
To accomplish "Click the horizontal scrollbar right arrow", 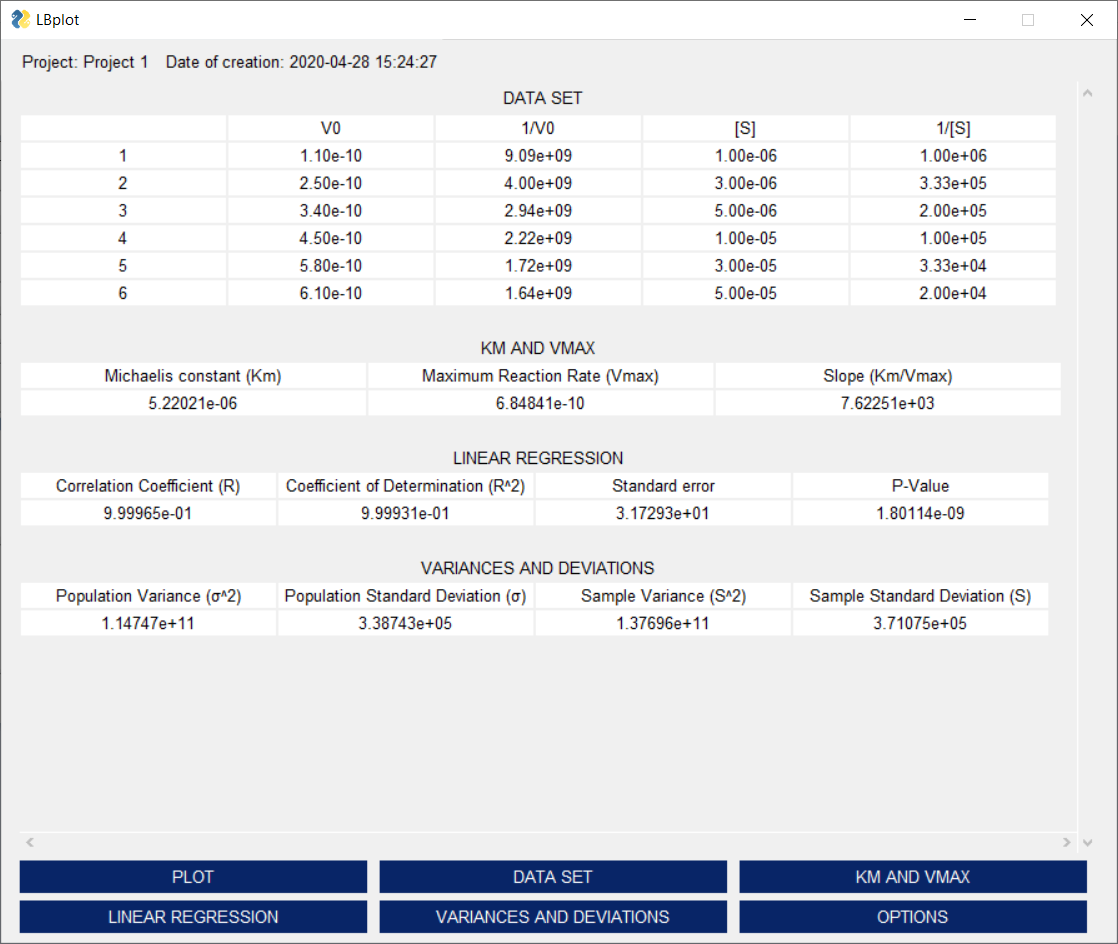I will point(1067,842).
